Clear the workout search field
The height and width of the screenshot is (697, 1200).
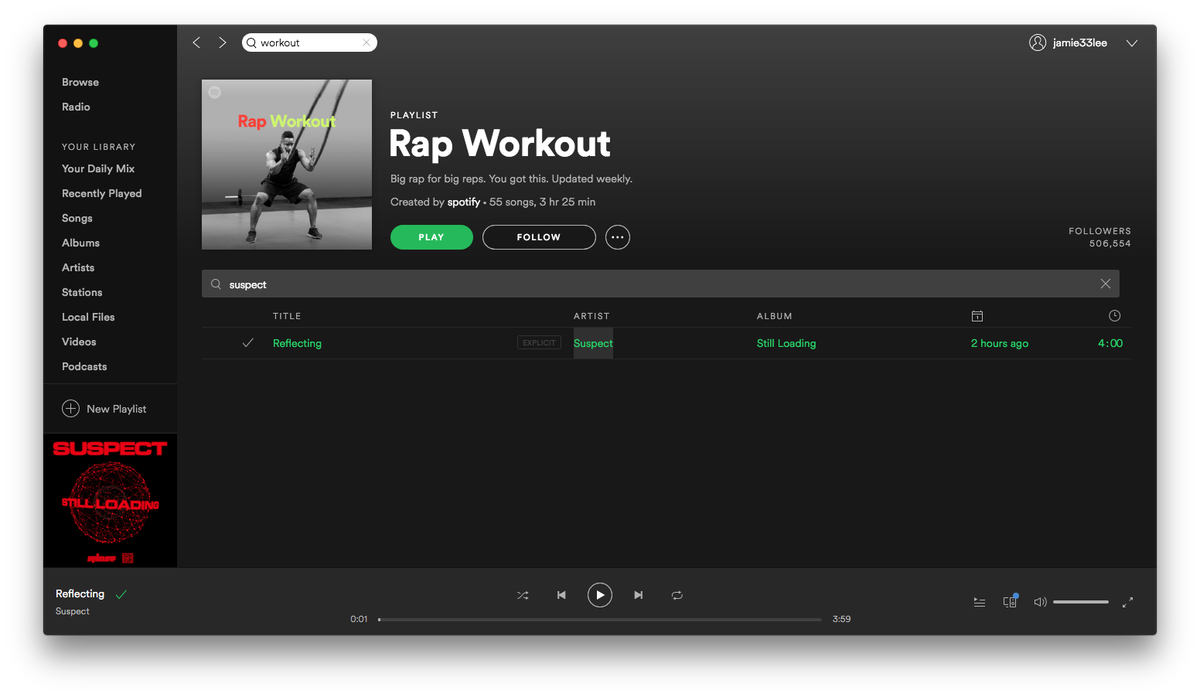(366, 43)
